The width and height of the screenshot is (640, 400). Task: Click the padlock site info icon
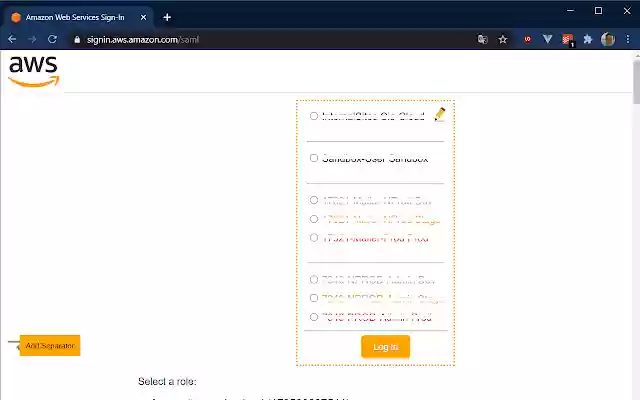77,40
